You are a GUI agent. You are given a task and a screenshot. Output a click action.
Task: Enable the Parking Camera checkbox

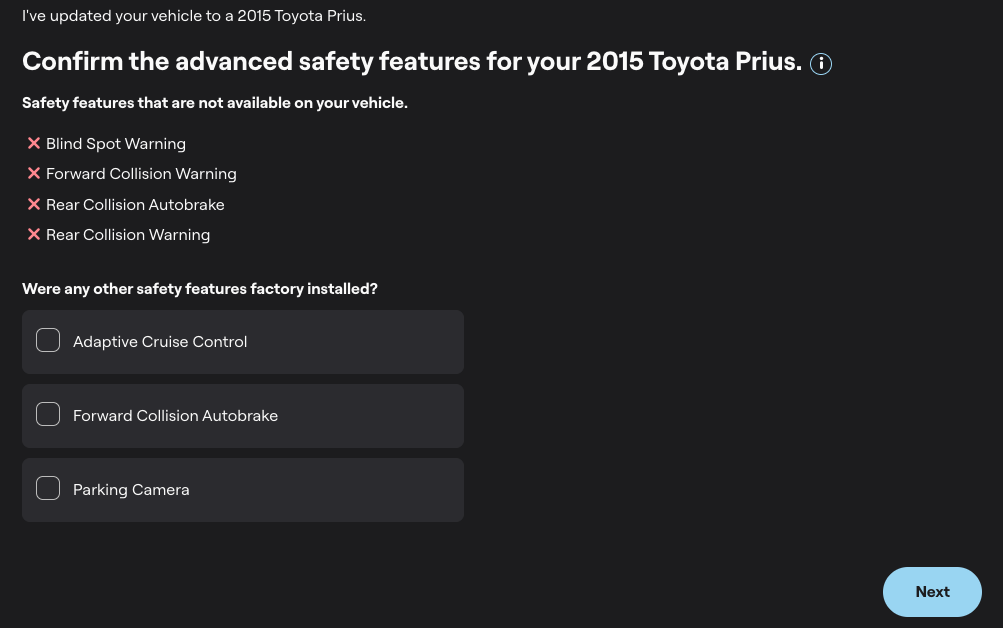(x=48, y=489)
